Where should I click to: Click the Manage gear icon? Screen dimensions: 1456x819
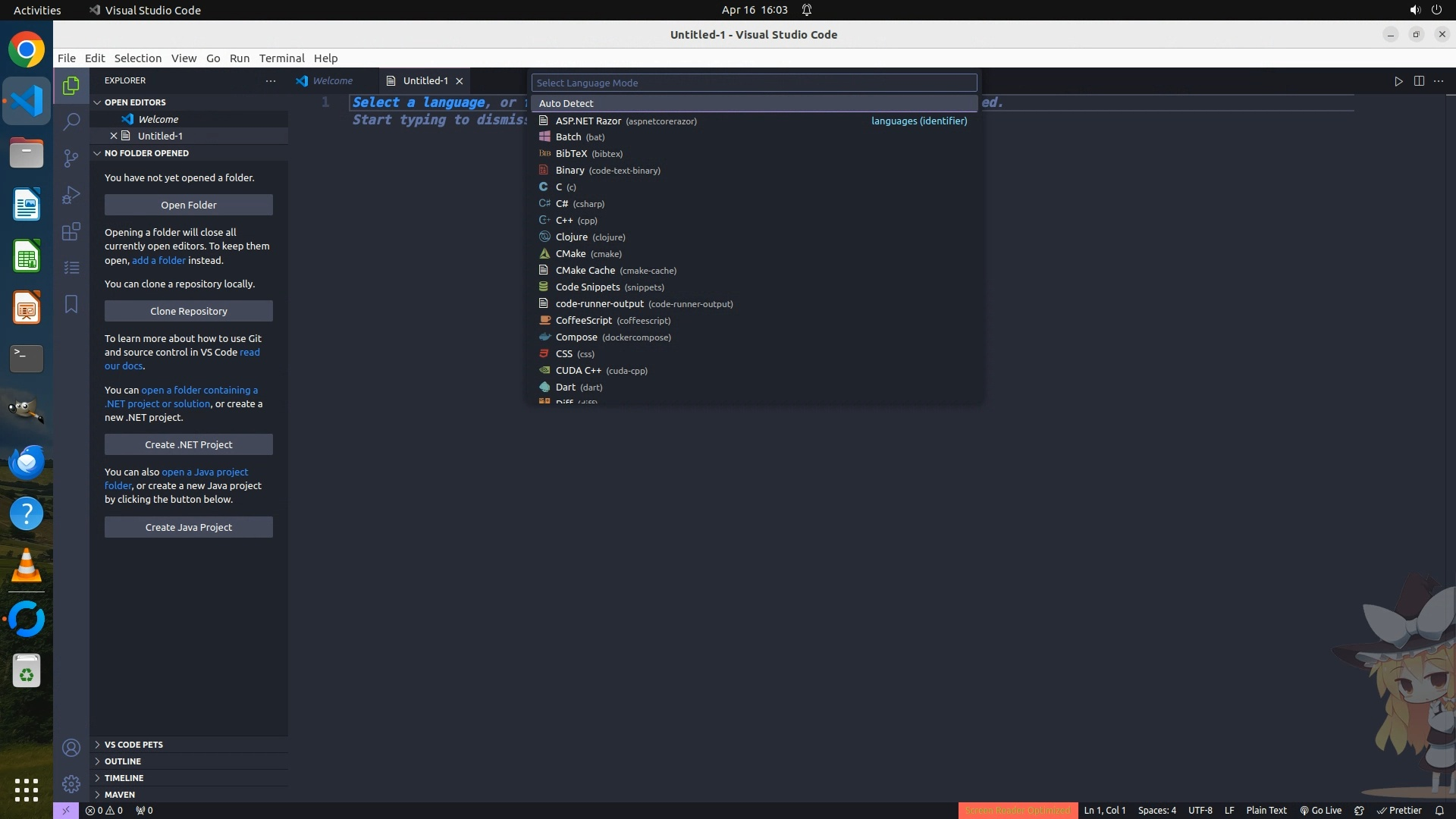[71, 784]
